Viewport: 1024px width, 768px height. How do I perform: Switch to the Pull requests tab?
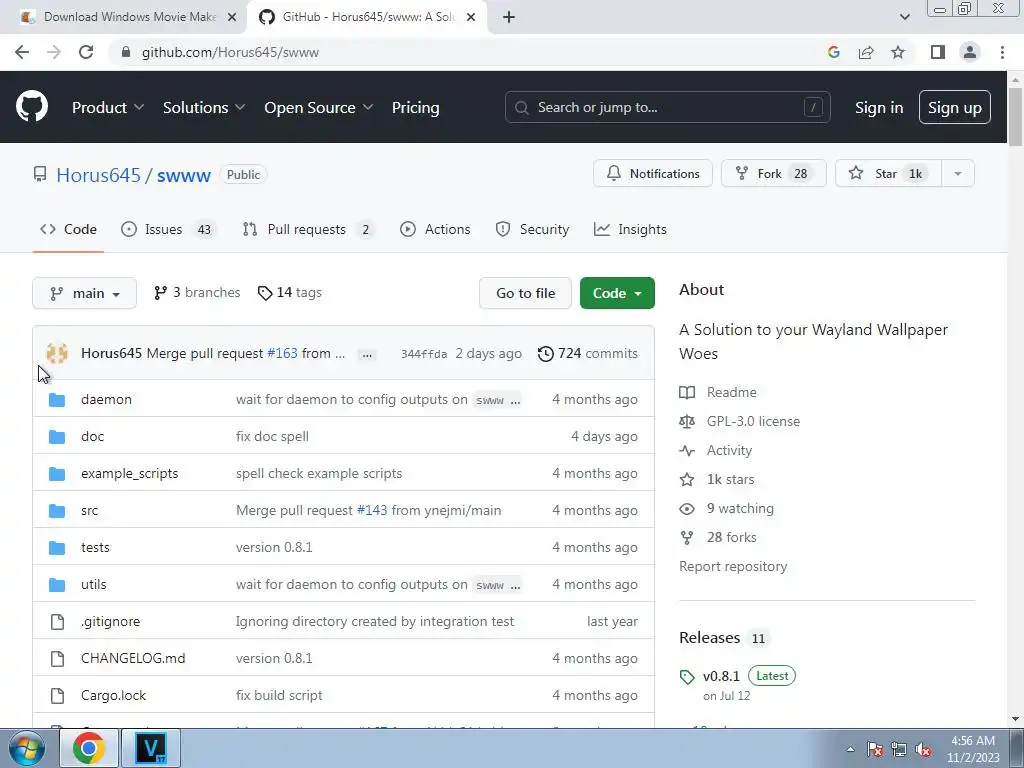point(308,229)
